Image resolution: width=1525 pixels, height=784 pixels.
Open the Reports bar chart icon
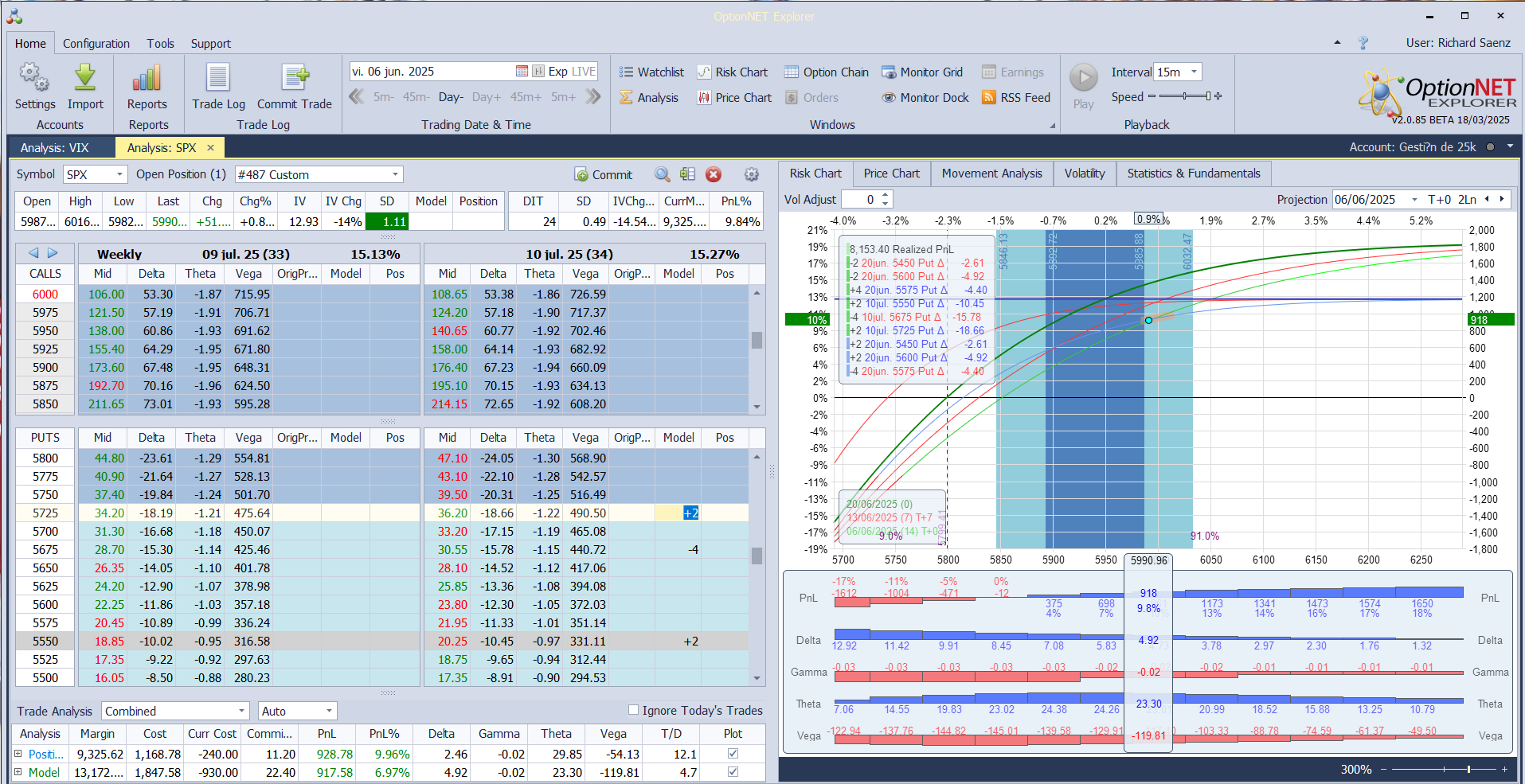[x=147, y=78]
